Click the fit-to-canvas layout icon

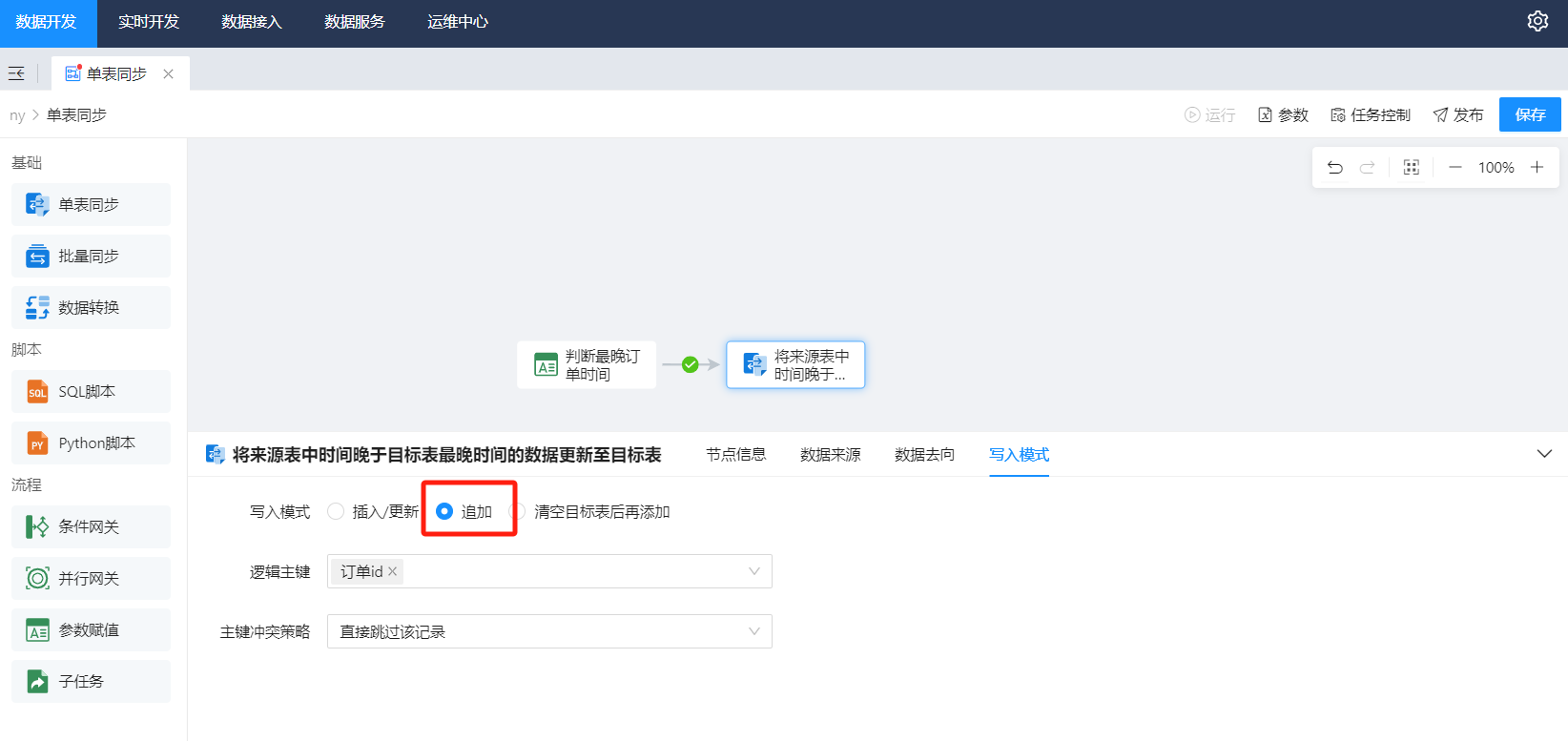(x=1412, y=168)
